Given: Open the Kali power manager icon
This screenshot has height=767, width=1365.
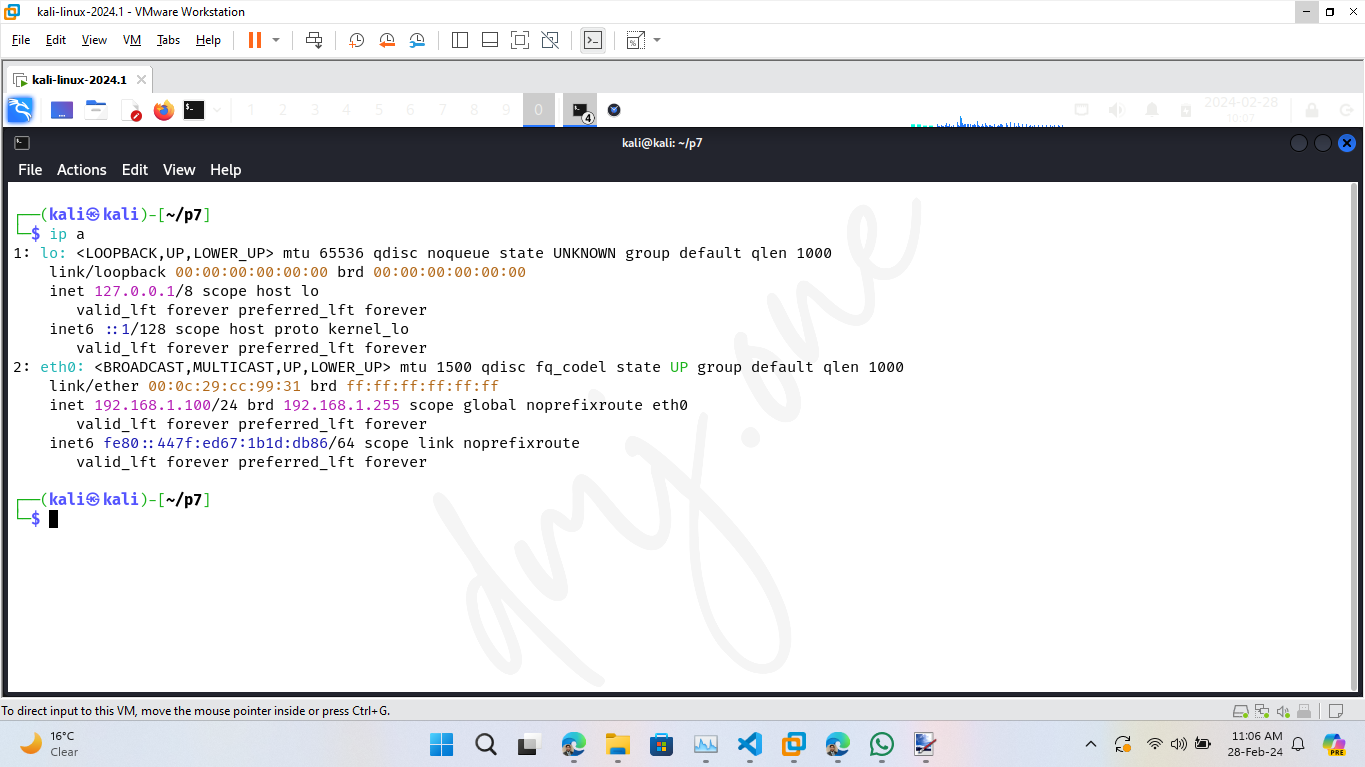Looking at the screenshot, I should click(1186, 110).
